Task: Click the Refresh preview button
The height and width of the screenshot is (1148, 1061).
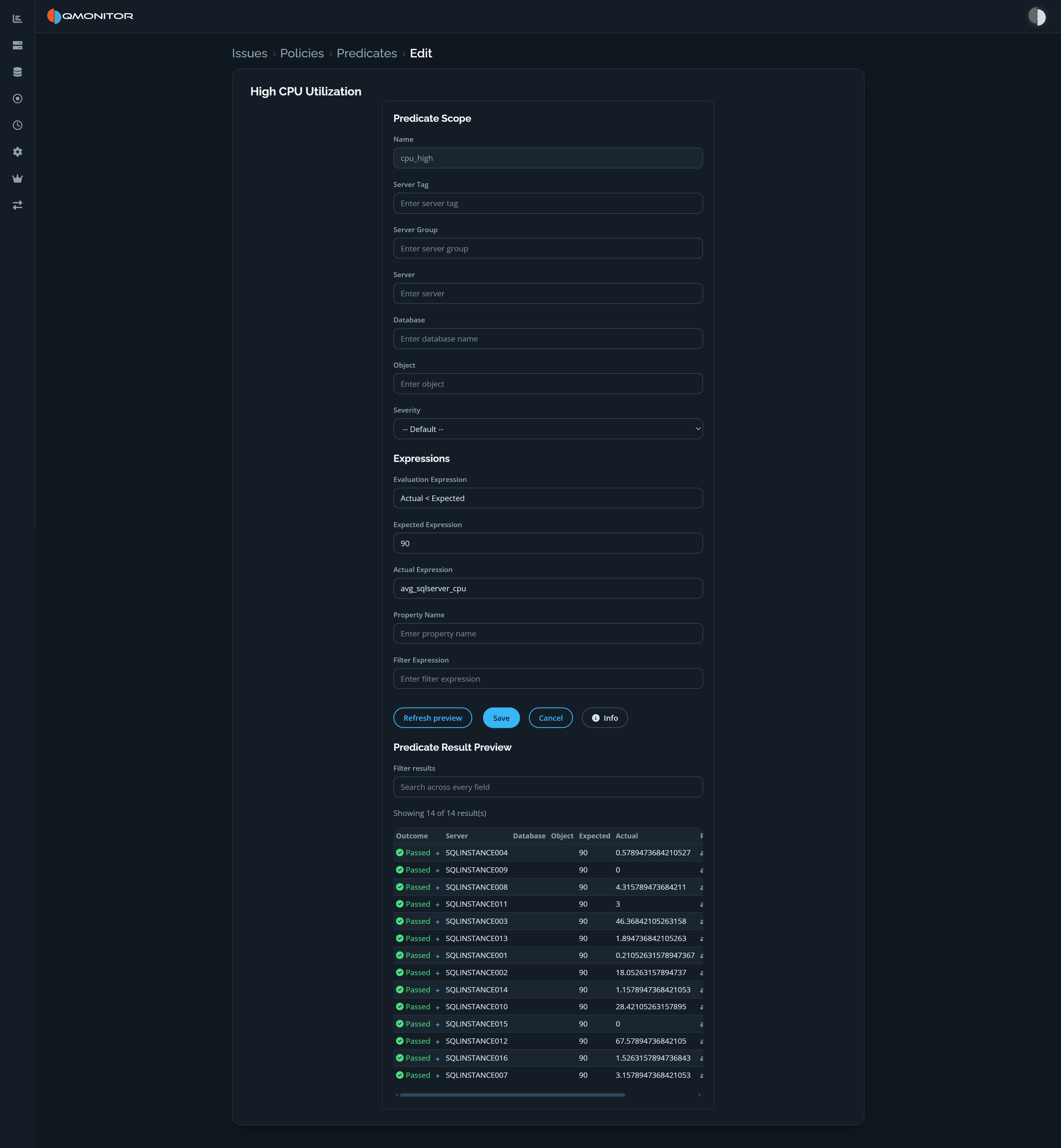Action: pos(432,718)
